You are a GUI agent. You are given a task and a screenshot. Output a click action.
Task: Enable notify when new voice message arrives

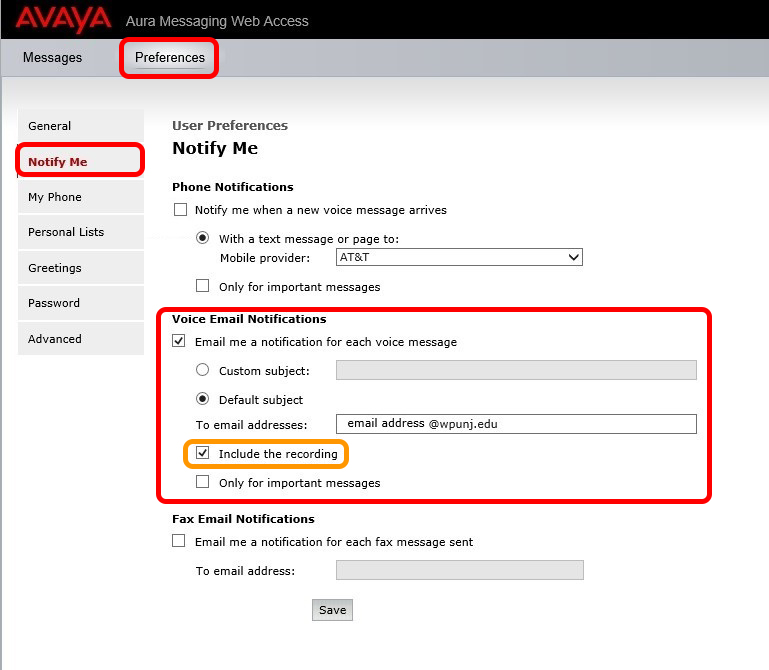[181, 210]
